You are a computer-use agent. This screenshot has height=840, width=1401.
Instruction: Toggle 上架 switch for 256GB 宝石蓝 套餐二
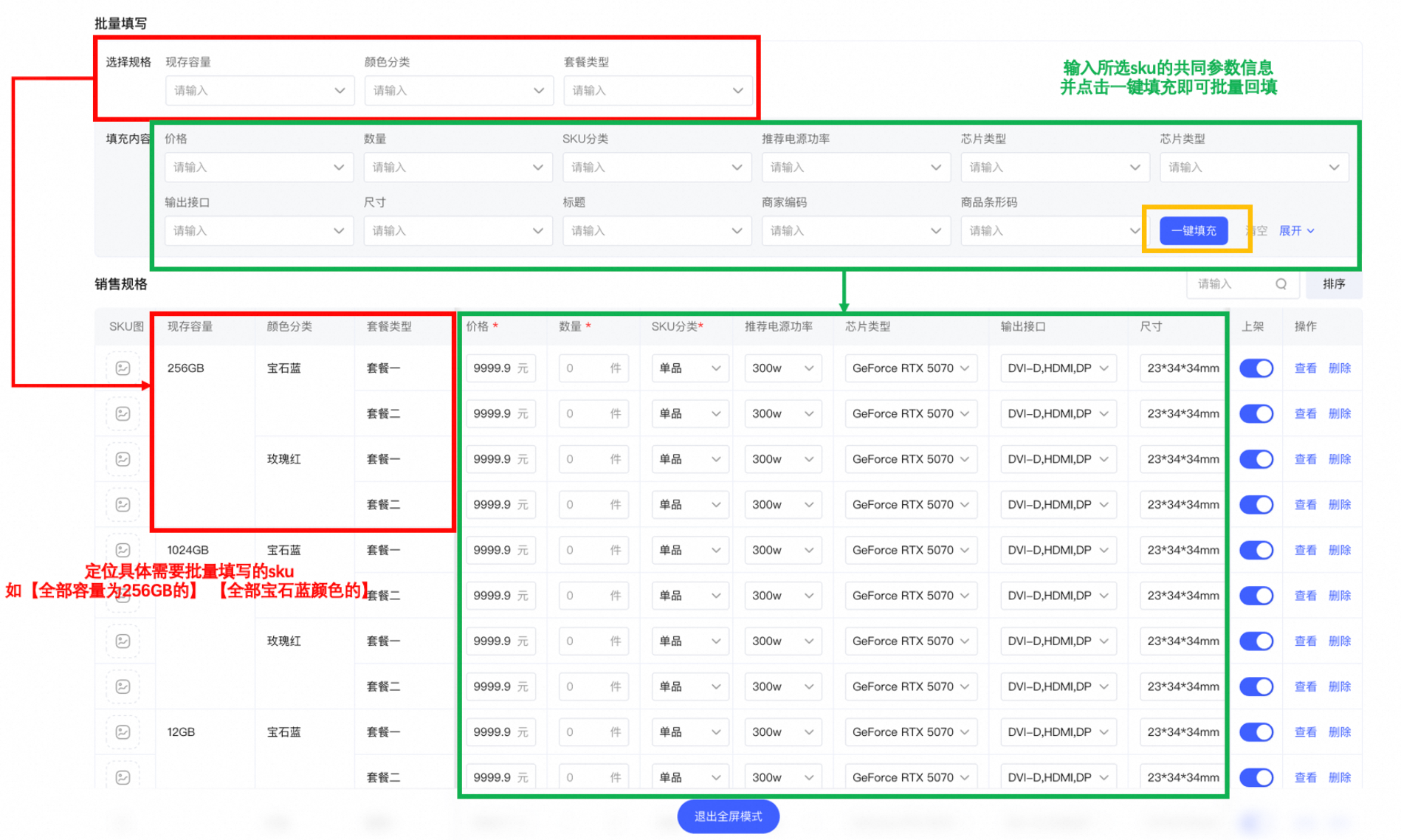[x=1256, y=413]
